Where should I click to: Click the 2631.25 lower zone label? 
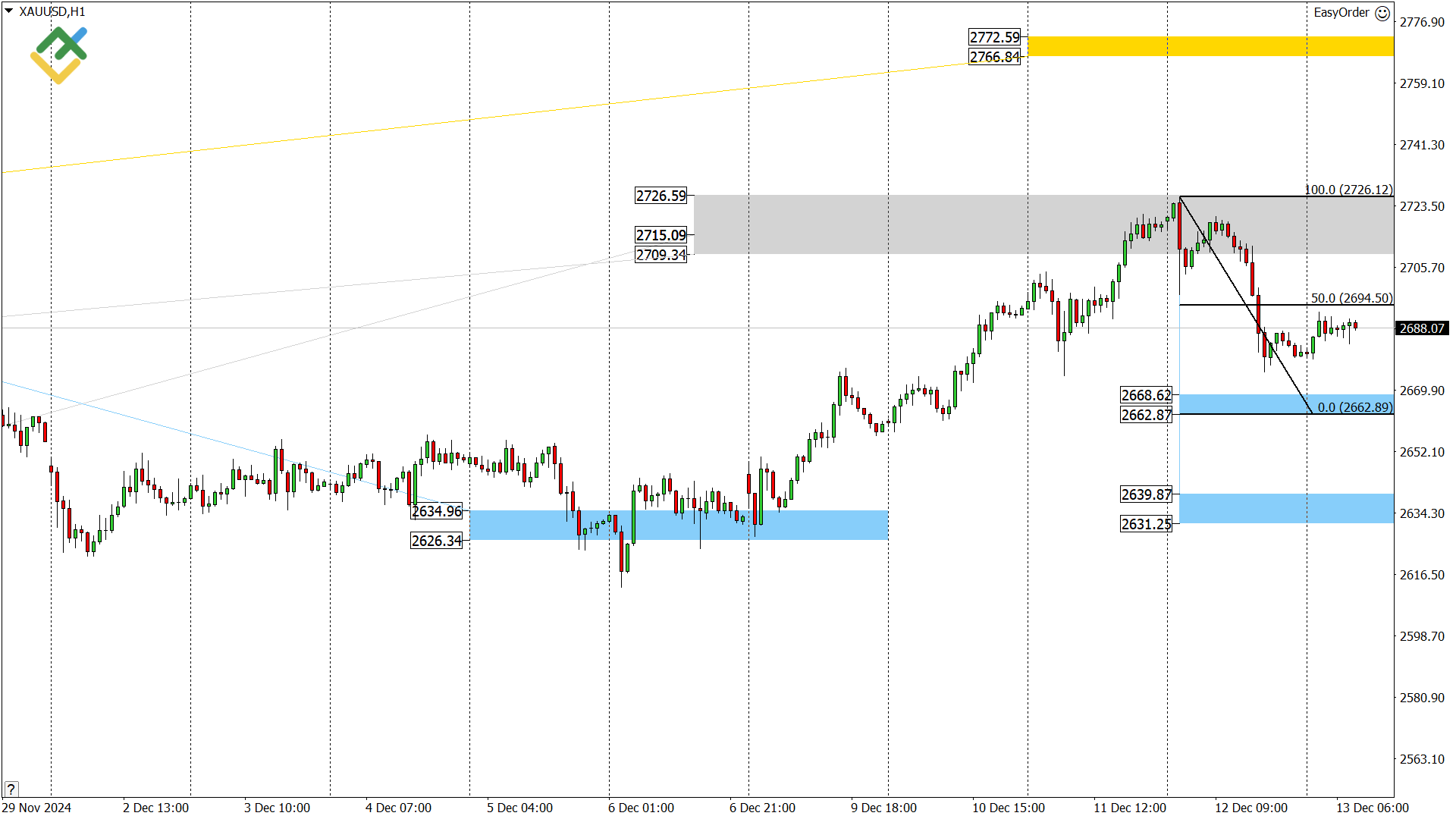tap(1146, 524)
